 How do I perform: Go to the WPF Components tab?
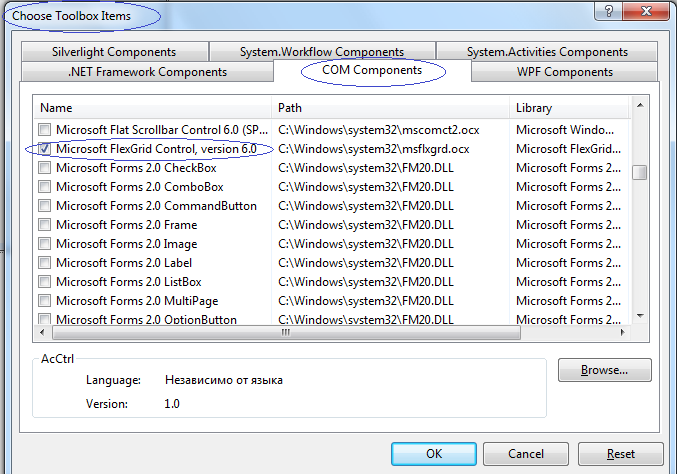(x=565, y=72)
